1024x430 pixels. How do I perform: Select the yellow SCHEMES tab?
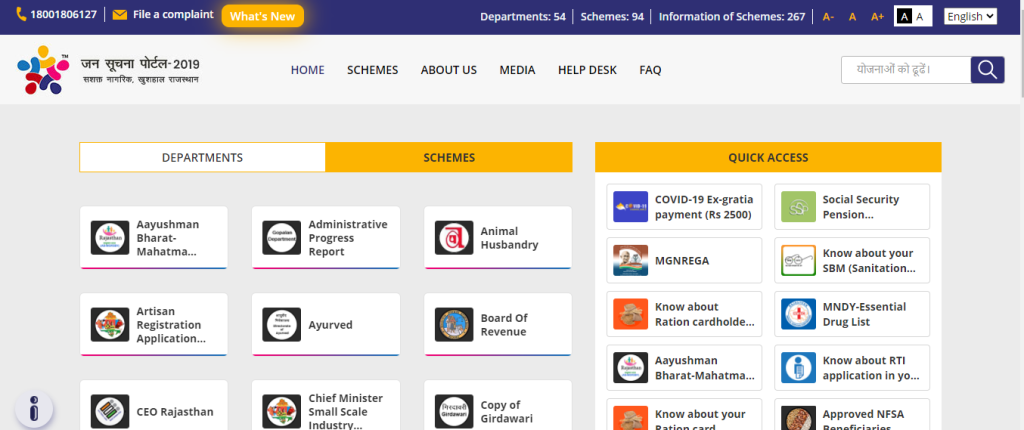pos(449,157)
